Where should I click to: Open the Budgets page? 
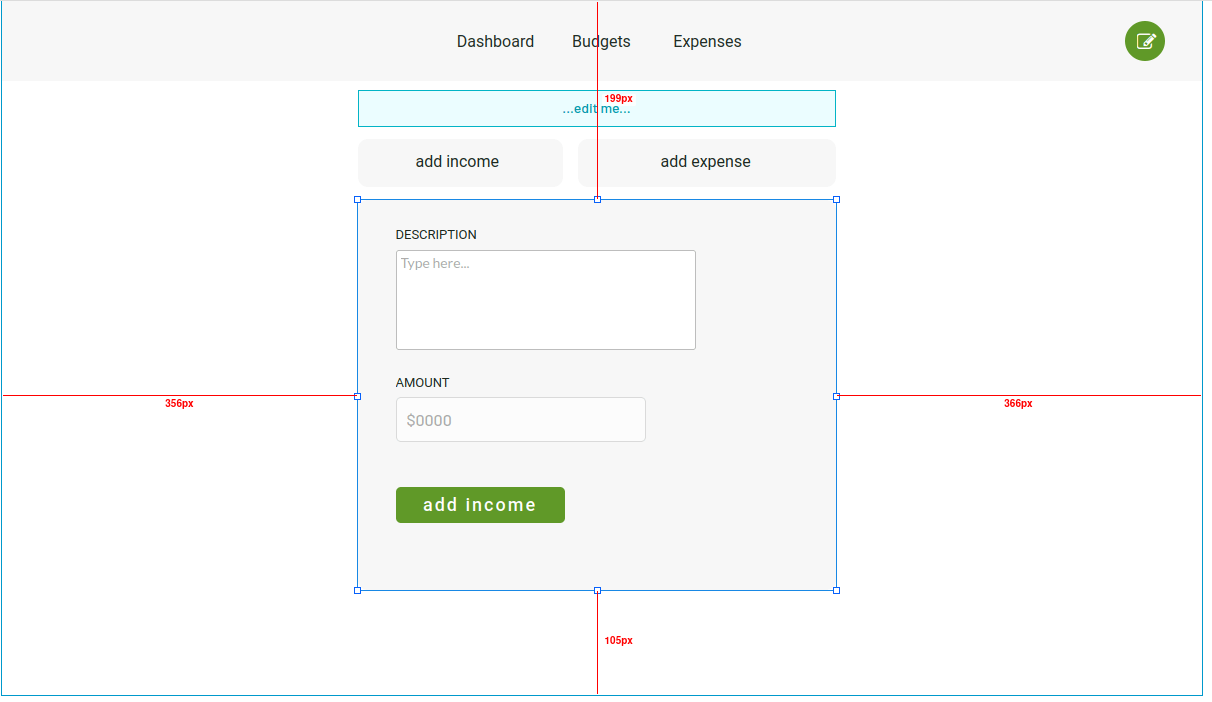point(600,41)
